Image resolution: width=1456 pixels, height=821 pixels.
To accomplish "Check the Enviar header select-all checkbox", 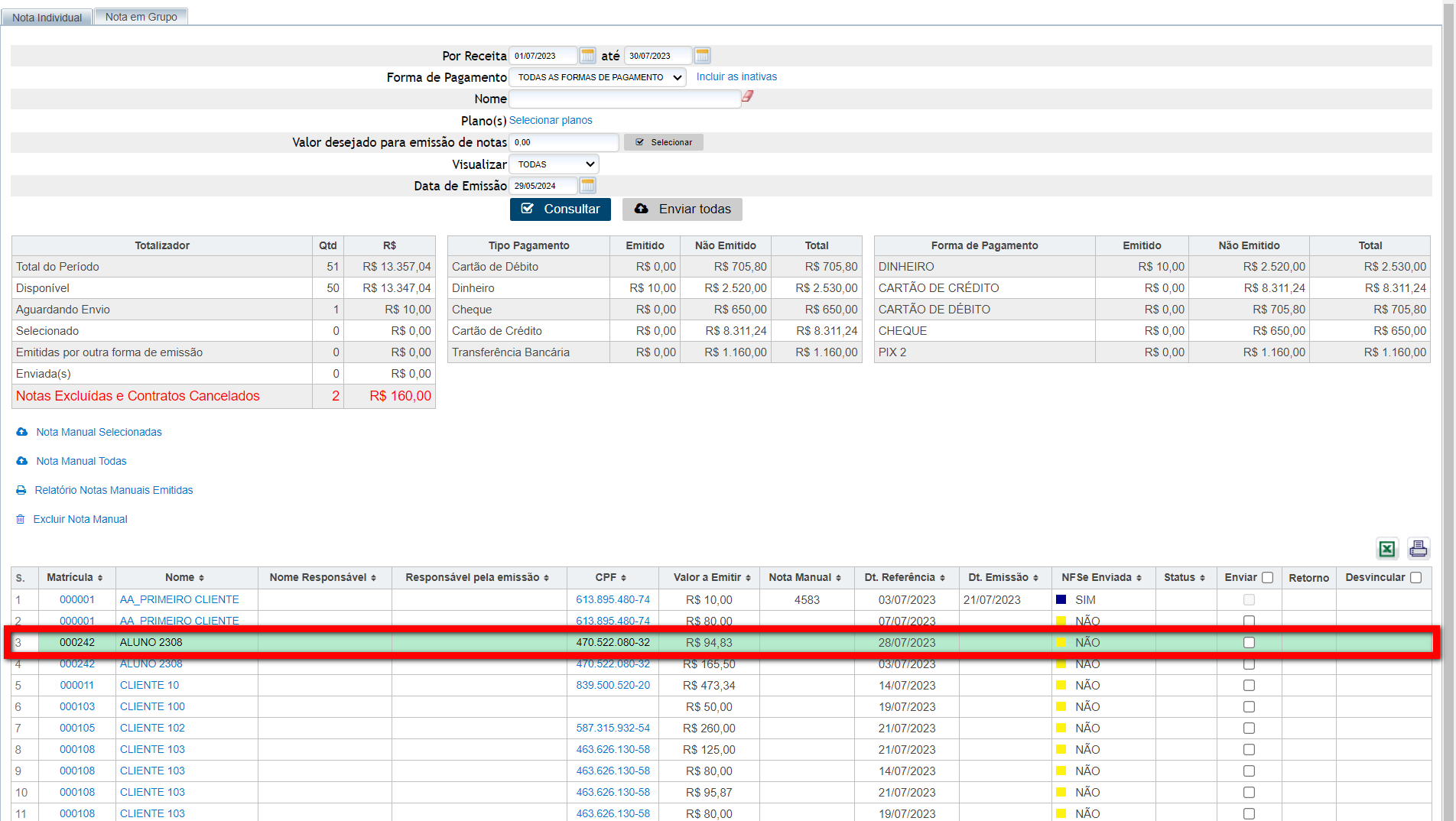I will coord(1267,578).
